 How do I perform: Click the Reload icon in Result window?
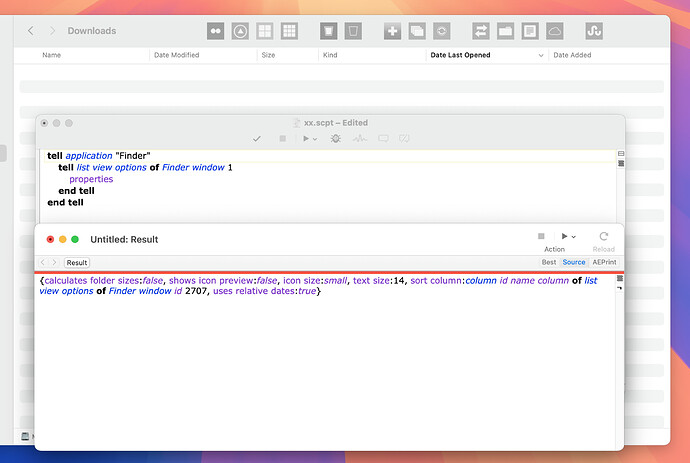tap(604, 237)
